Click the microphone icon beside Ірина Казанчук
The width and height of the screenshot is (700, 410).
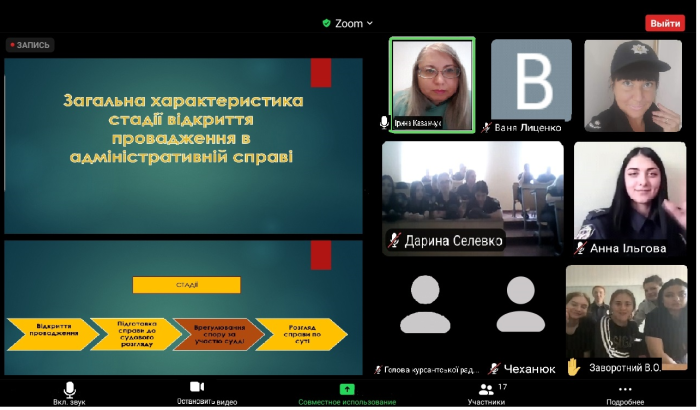coord(384,122)
